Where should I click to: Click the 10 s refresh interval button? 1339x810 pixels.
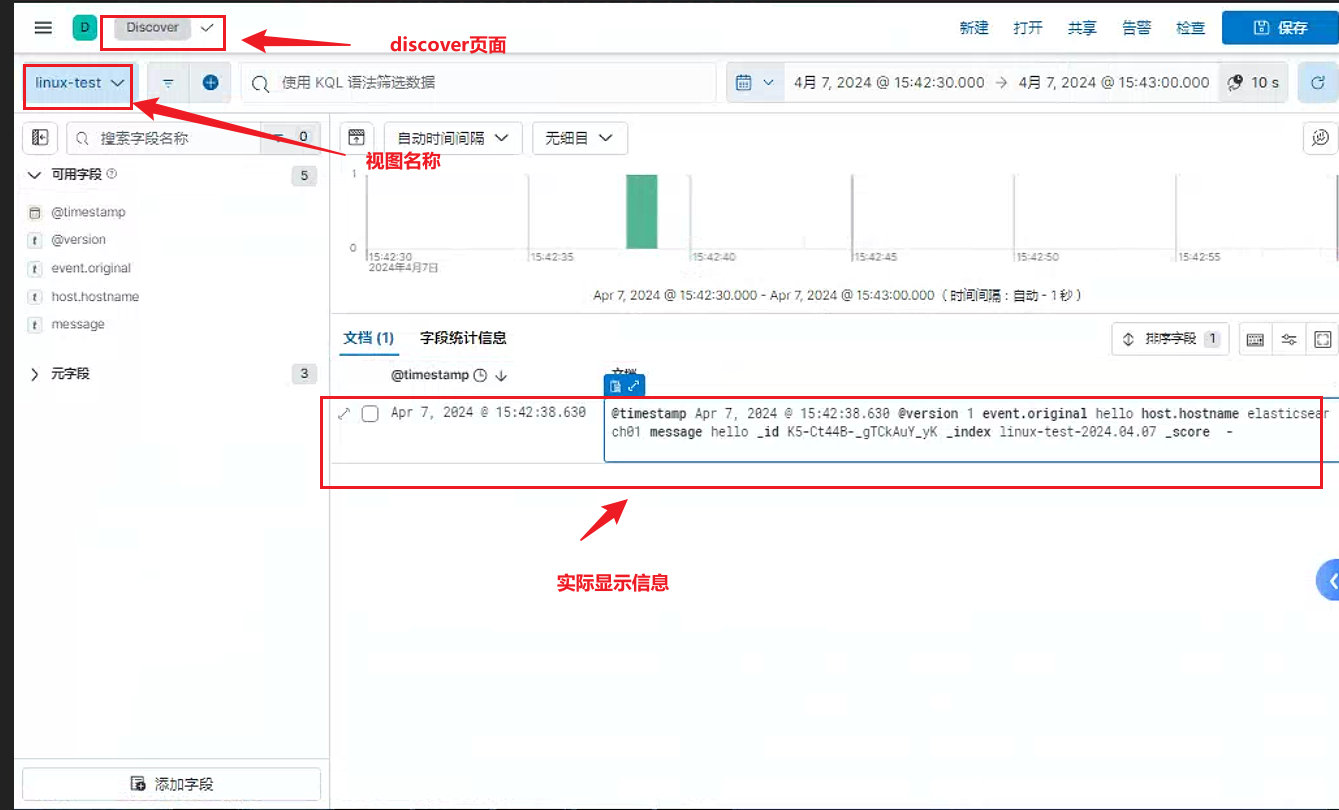pos(1254,83)
